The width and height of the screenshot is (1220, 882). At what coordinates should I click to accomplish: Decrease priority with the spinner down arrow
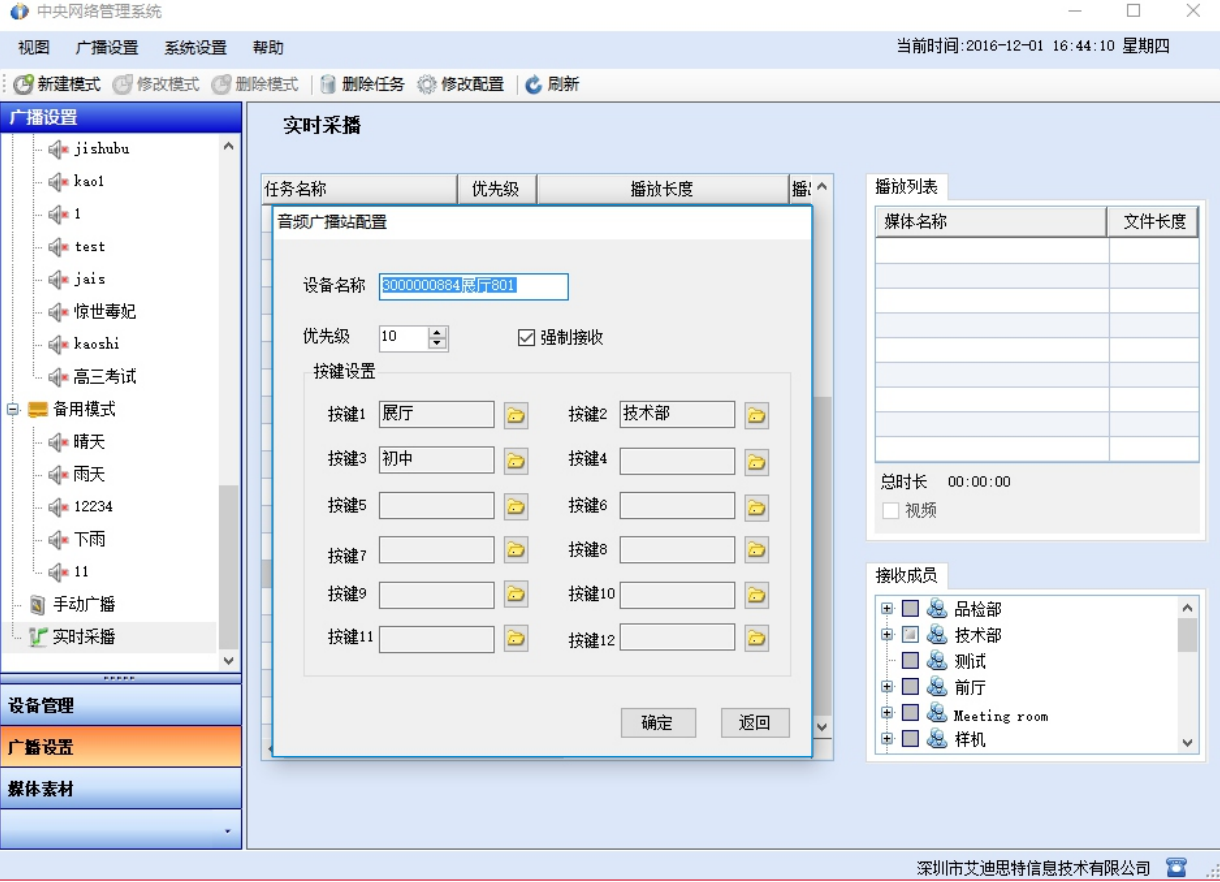pos(438,344)
